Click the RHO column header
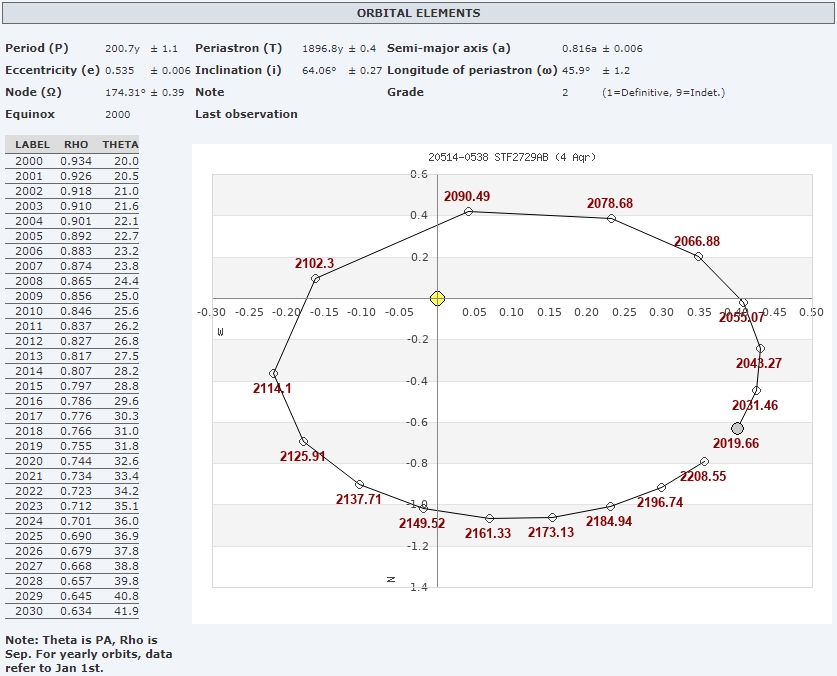 click(x=76, y=145)
